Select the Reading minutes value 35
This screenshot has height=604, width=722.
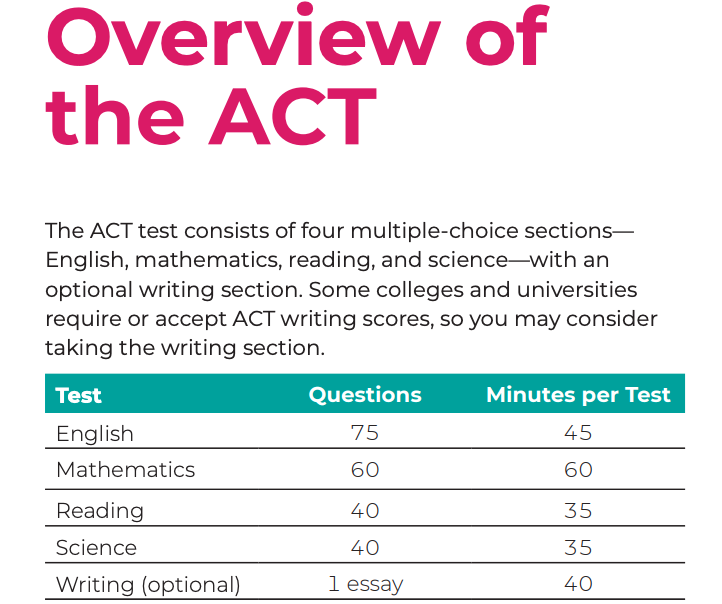coord(578,511)
